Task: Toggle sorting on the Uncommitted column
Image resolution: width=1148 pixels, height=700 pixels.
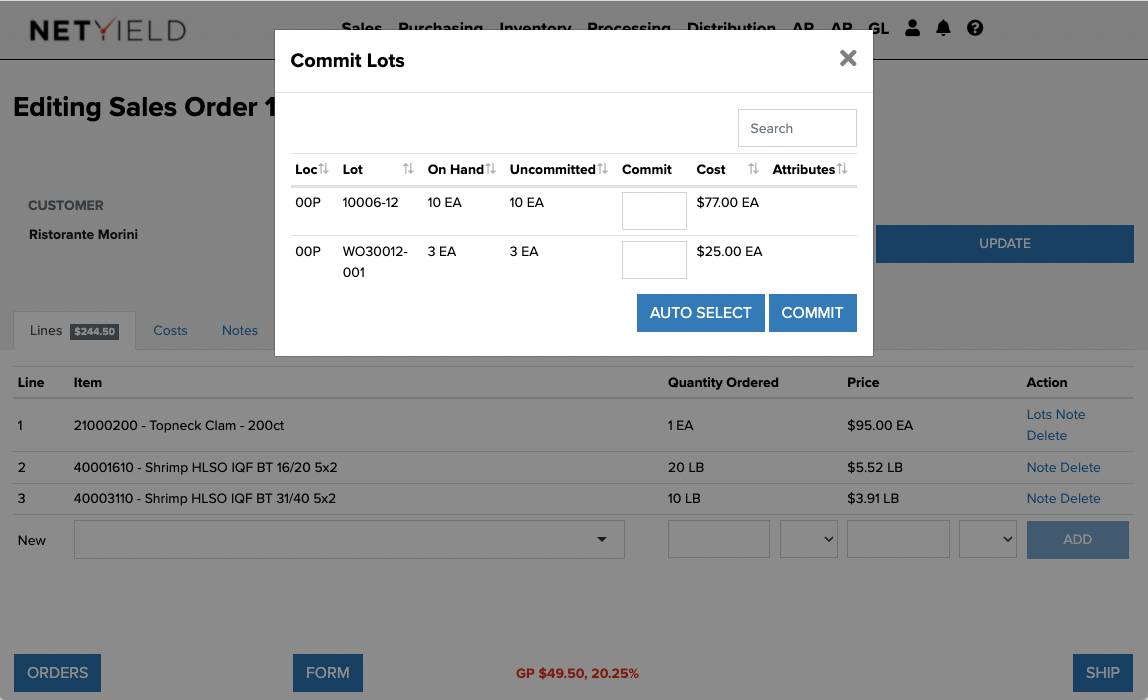Action: click(x=602, y=169)
